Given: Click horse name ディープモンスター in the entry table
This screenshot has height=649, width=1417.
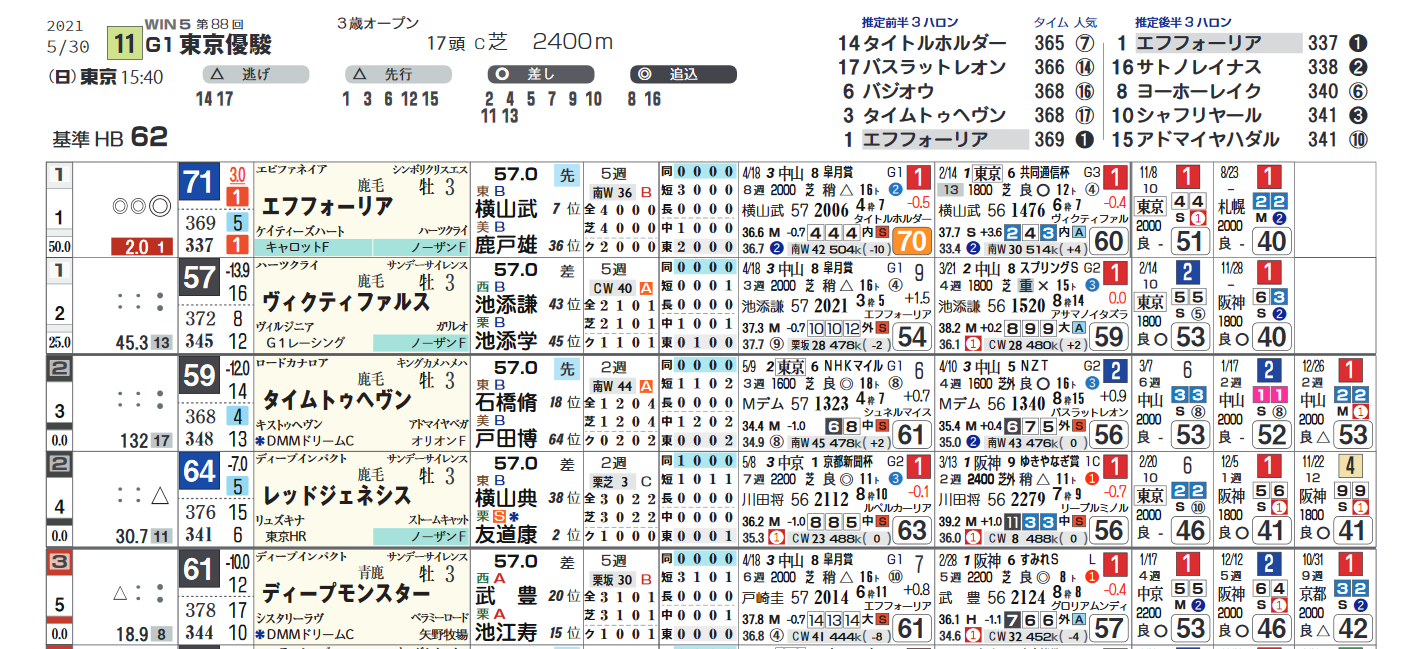Looking at the screenshot, I should coord(345,593).
